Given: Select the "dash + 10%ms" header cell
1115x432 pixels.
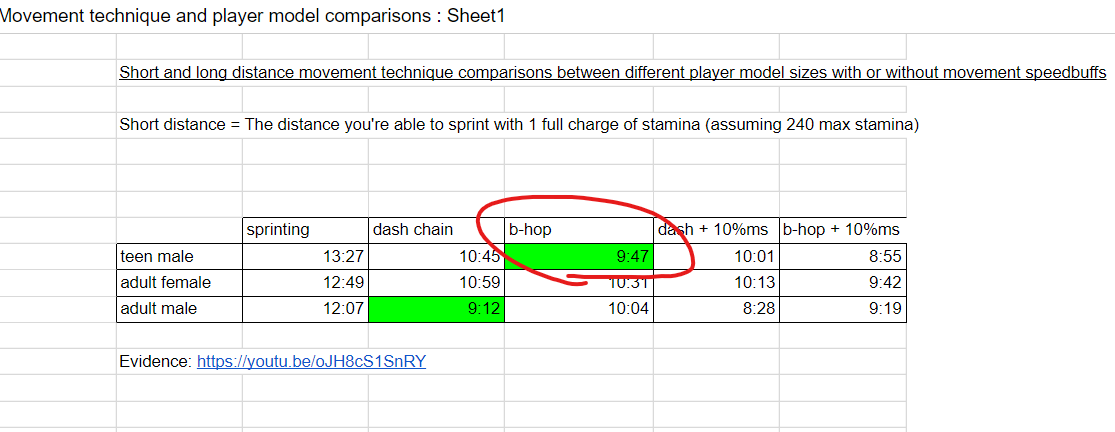Looking at the screenshot, I should tap(716, 230).
